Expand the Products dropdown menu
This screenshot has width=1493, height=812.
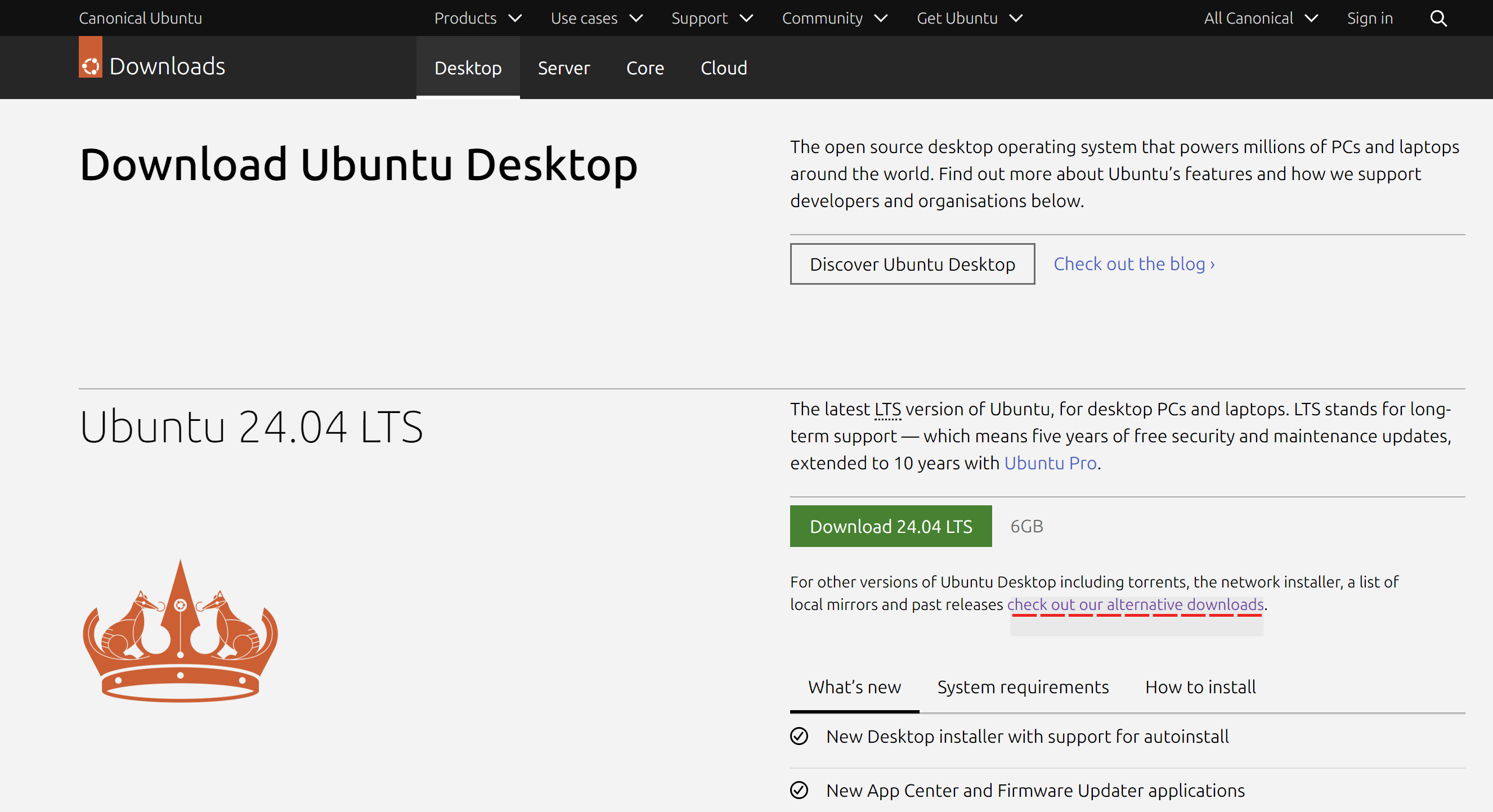[x=477, y=19]
